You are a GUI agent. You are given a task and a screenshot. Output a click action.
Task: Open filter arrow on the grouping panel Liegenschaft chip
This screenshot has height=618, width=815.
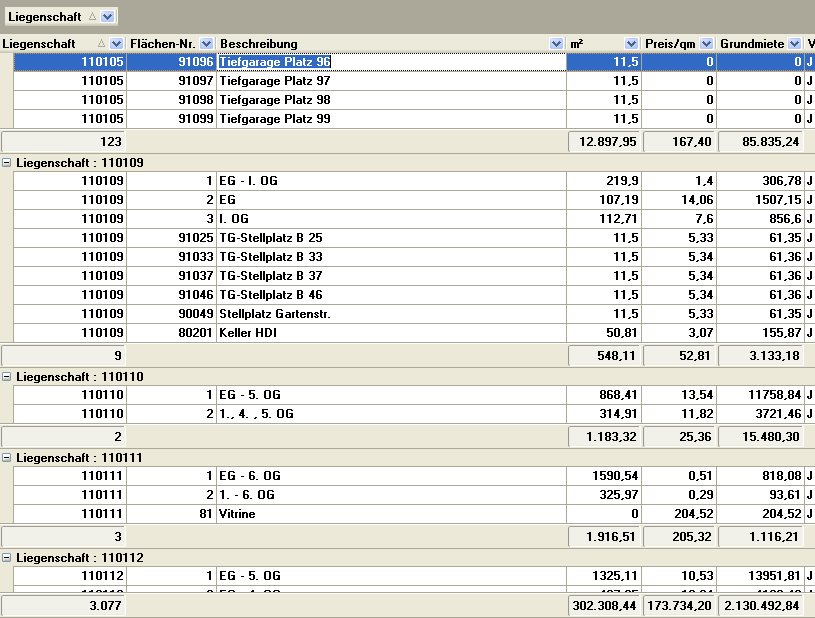click(108, 17)
